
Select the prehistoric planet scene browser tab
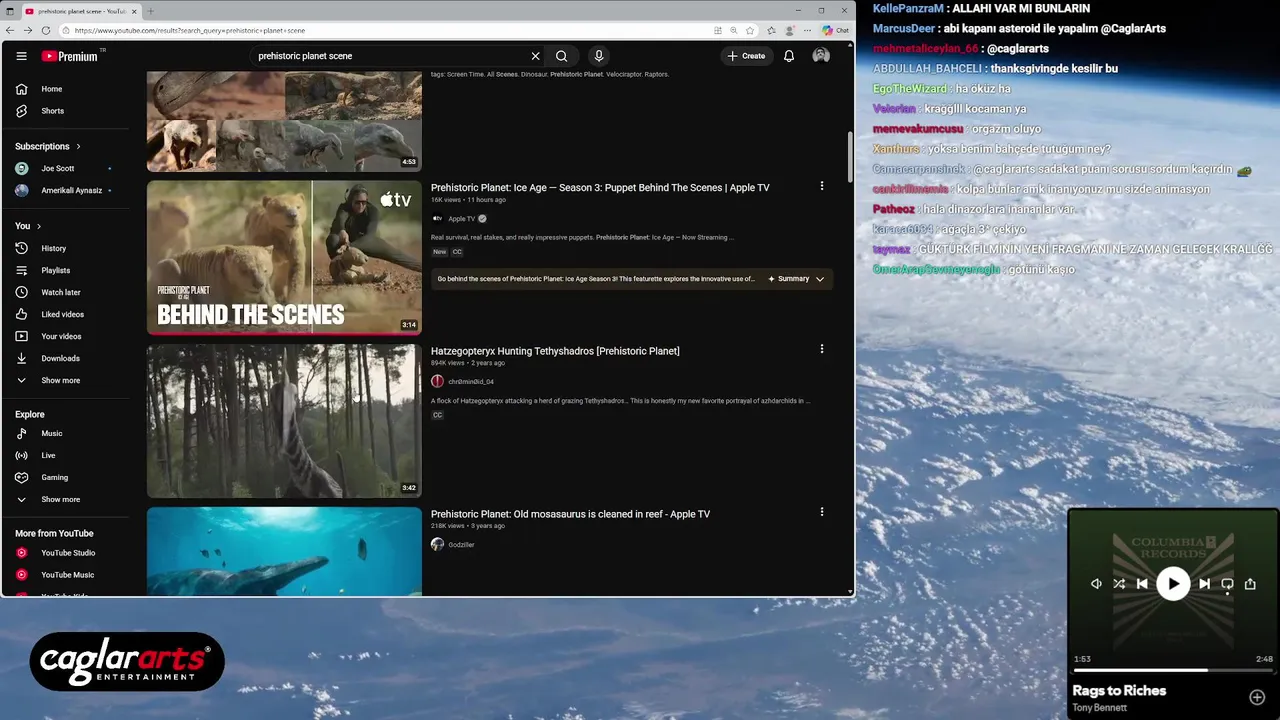81,11
